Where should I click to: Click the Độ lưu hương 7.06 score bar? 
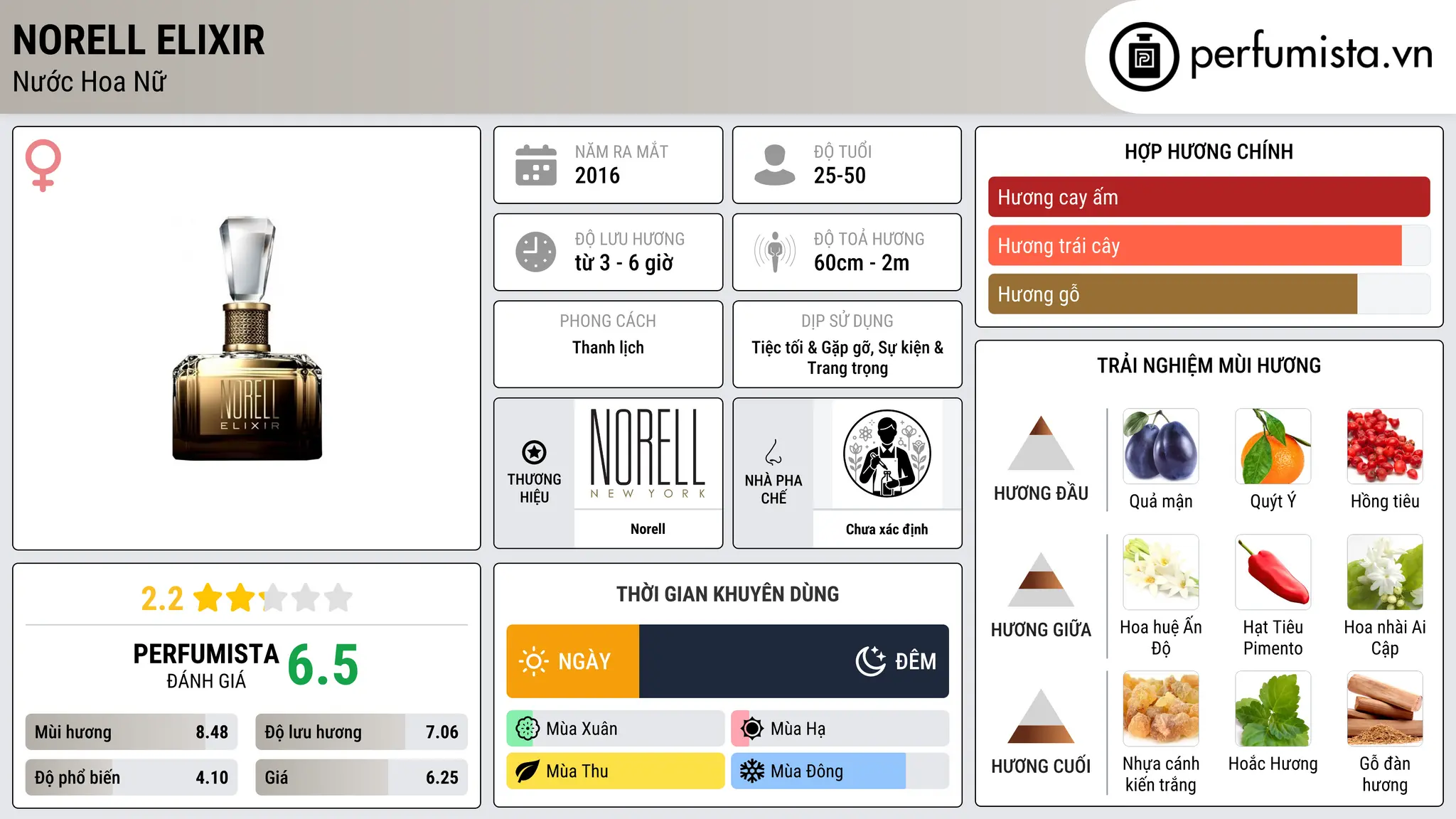pos(361,732)
